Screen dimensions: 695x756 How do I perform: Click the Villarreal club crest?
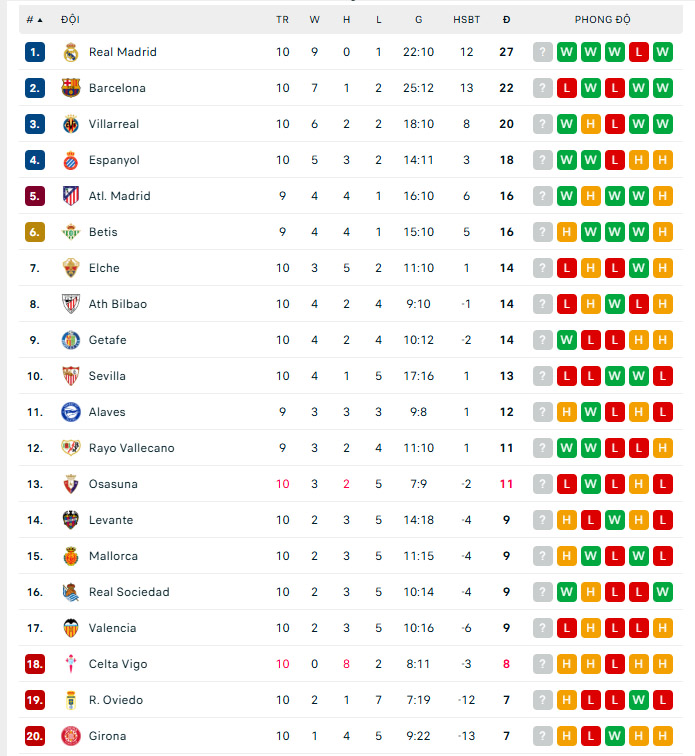coord(70,124)
